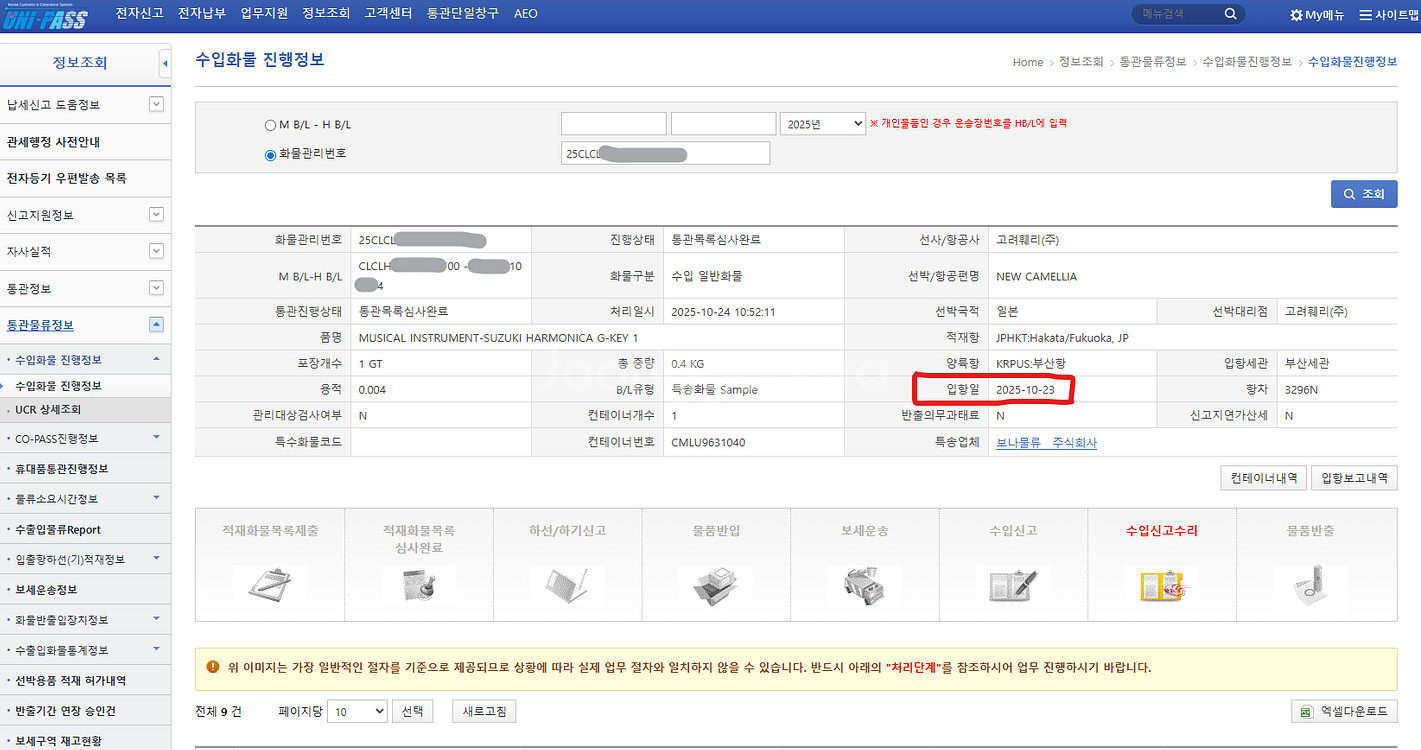Viewport: 1421px width, 750px height.
Task: Select the 물품반입 process icon
Action: click(716, 583)
